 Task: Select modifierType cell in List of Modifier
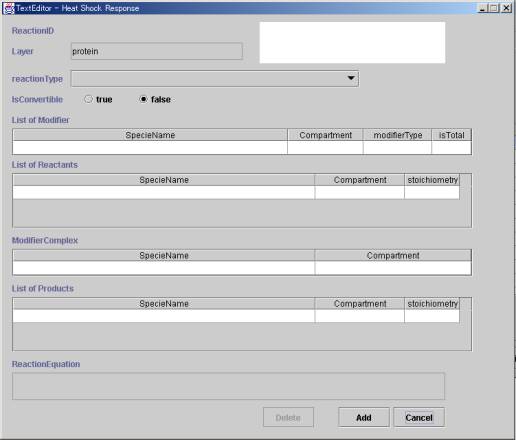[397, 148]
